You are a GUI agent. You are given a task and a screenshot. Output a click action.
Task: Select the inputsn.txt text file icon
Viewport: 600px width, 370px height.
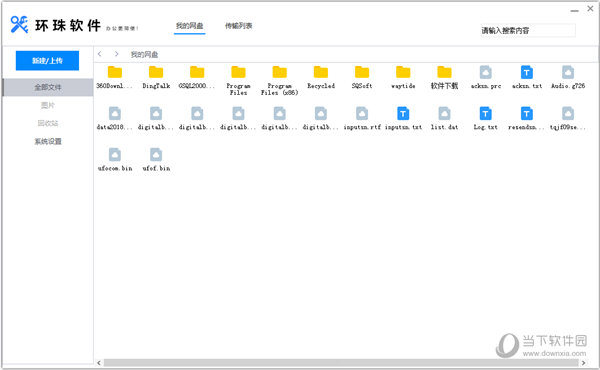tap(403, 113)
